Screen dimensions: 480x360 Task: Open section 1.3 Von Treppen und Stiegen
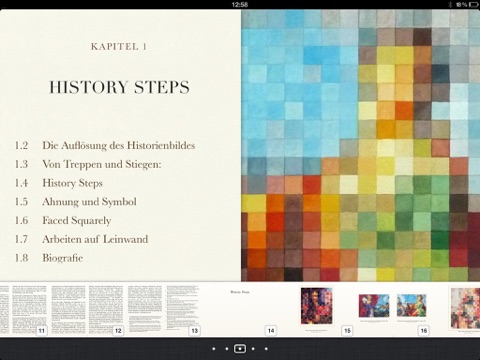click(88, 164)
